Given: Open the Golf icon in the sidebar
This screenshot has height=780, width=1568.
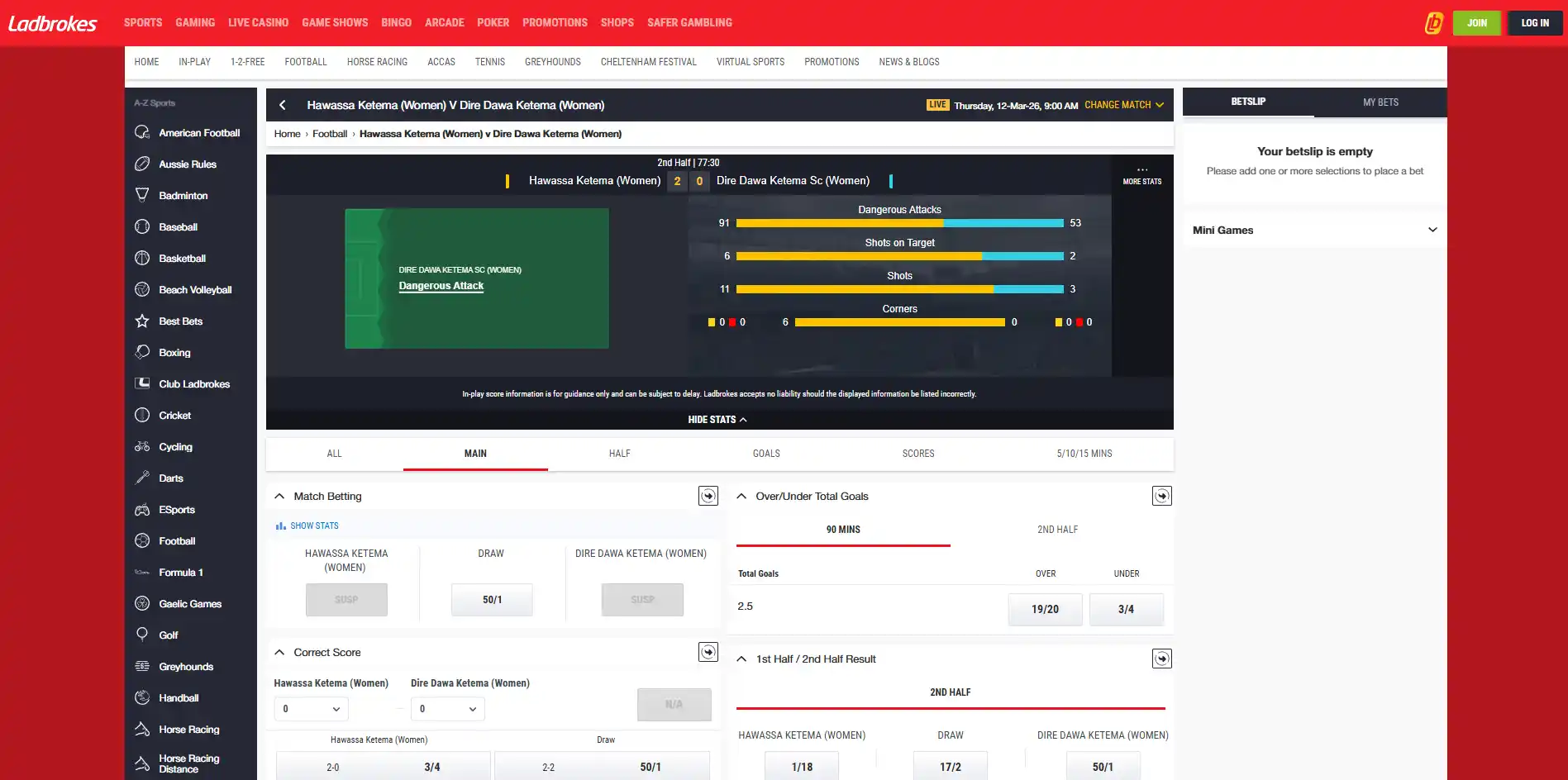Looking at the screenshot, I should tap(142, 635).
